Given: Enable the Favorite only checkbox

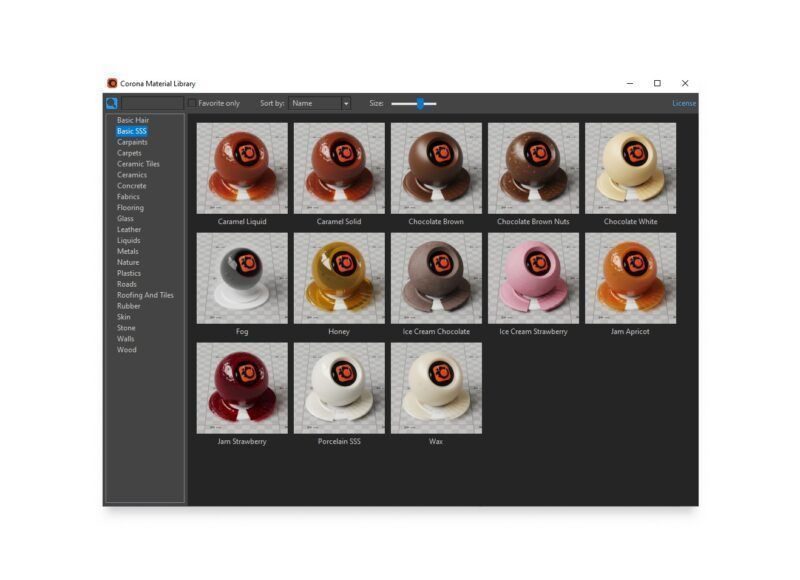Looking at the screenshot, I should (192, 104).
